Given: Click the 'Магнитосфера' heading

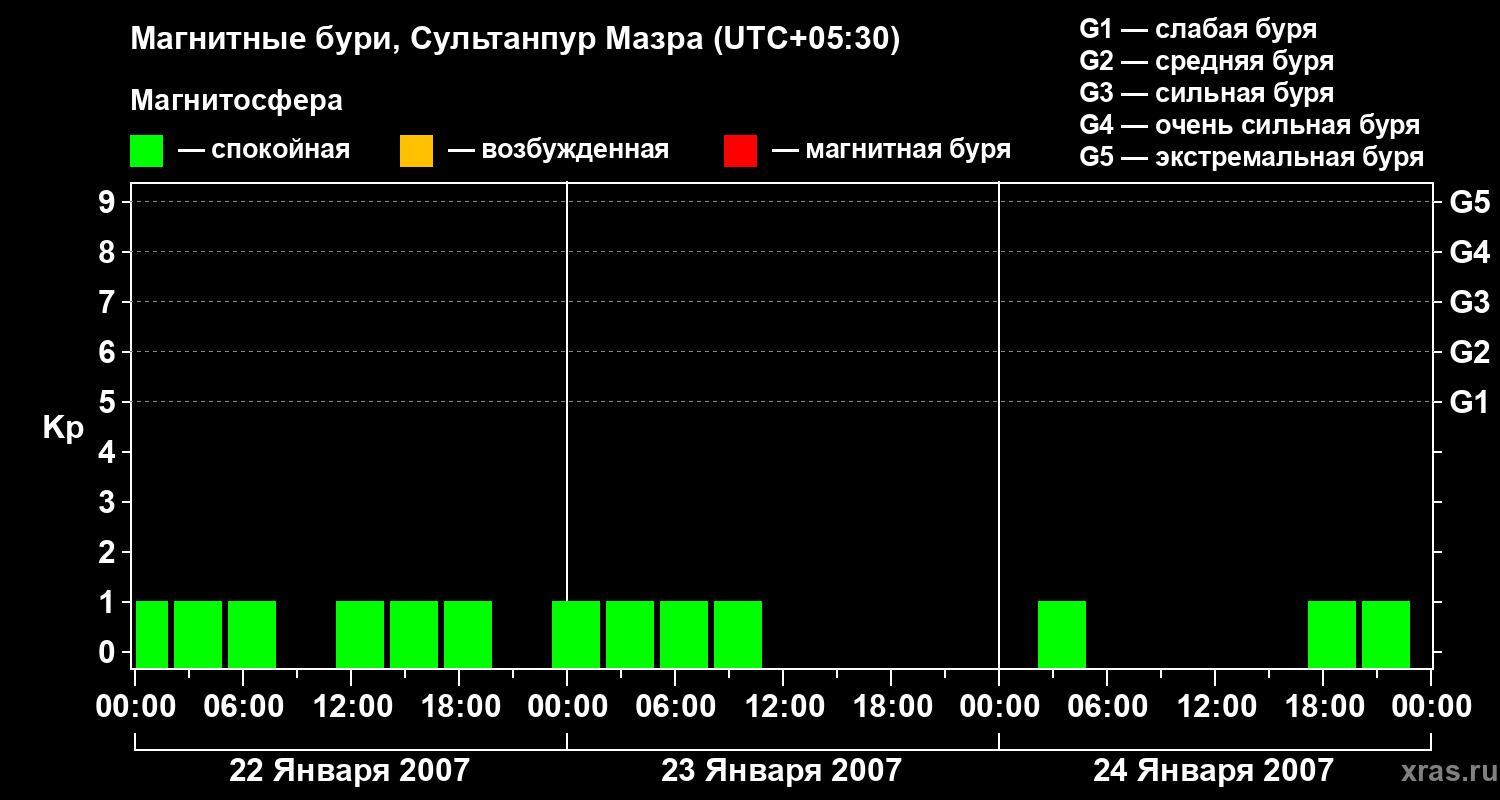Looking at the screenshot, I should (236, 101).
